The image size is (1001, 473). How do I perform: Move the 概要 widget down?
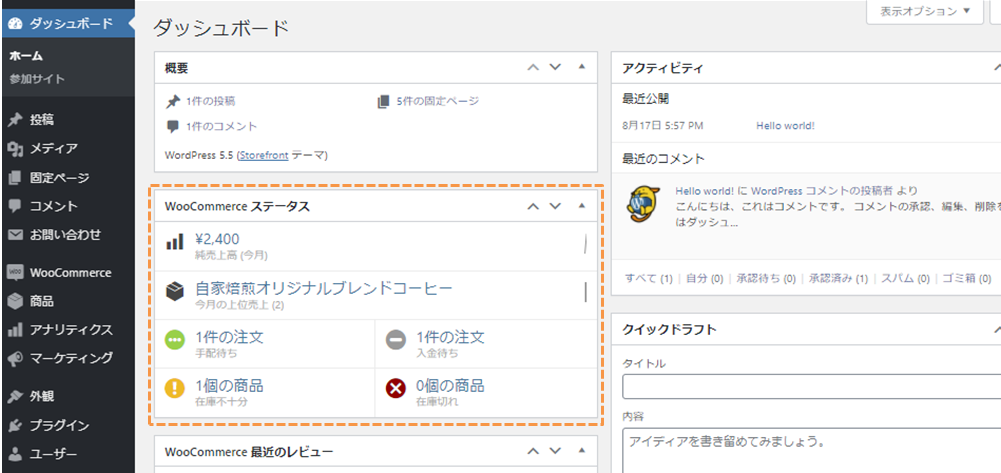point(555,67)
